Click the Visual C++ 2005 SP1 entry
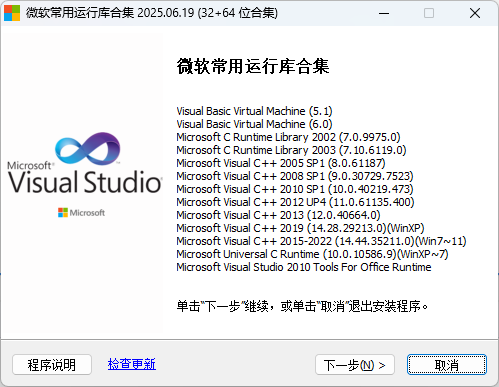 281,163
